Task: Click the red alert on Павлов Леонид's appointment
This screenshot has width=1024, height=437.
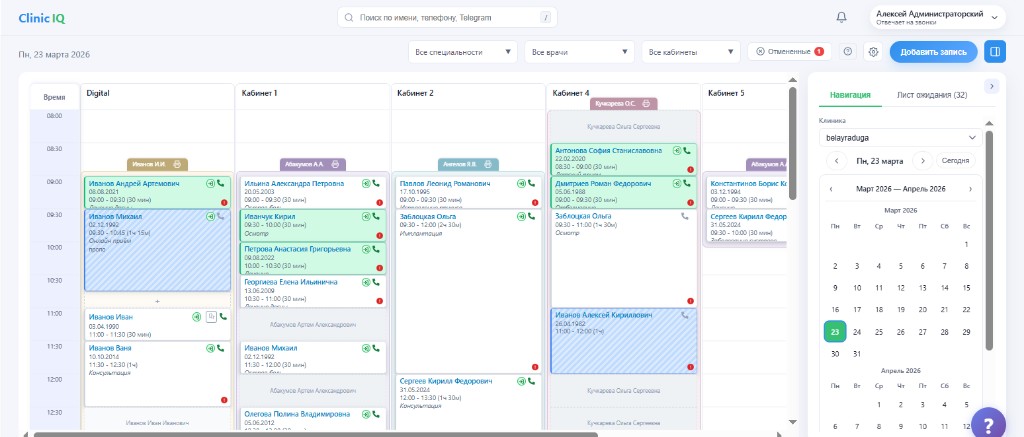Action: (535, 203)
